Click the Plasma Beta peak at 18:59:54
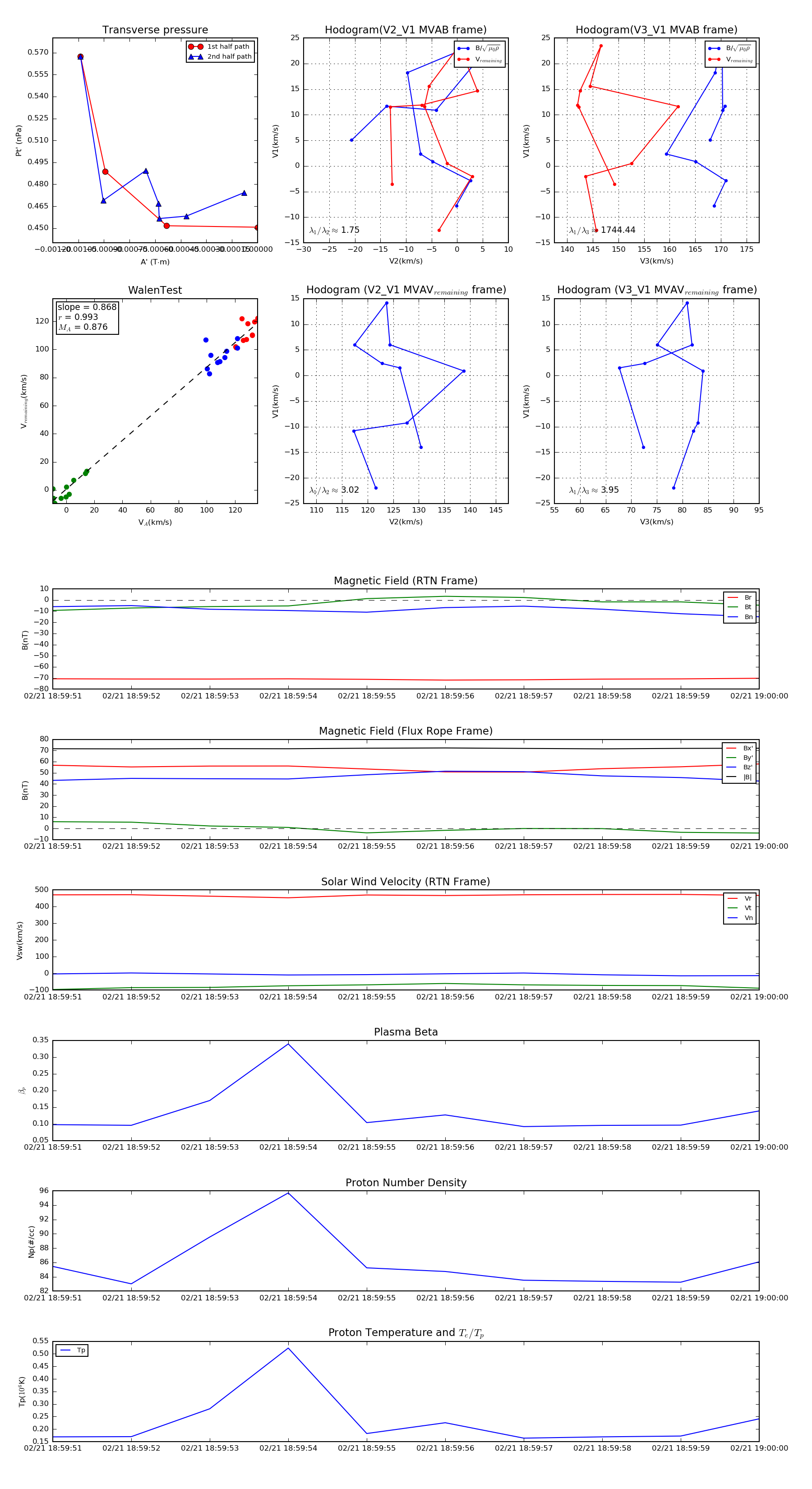This screenshot has height=1489, width=812. tap(288, 1044)
